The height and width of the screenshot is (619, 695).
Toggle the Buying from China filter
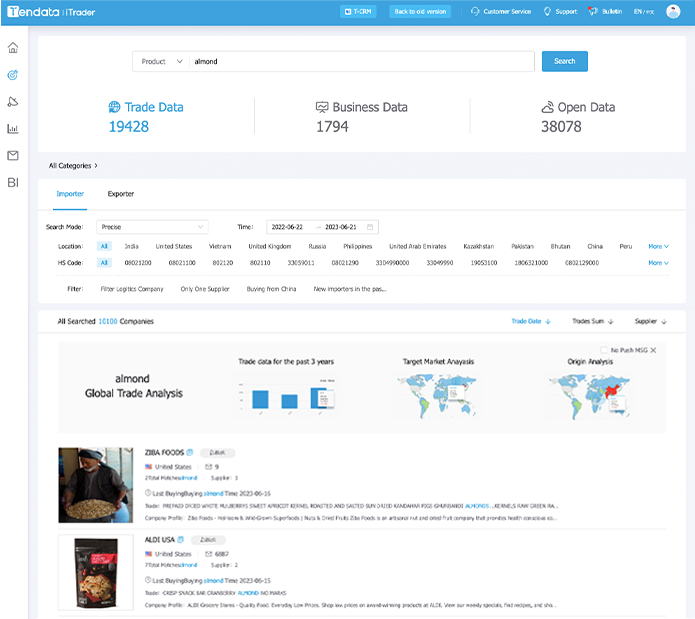click(271, 288)
